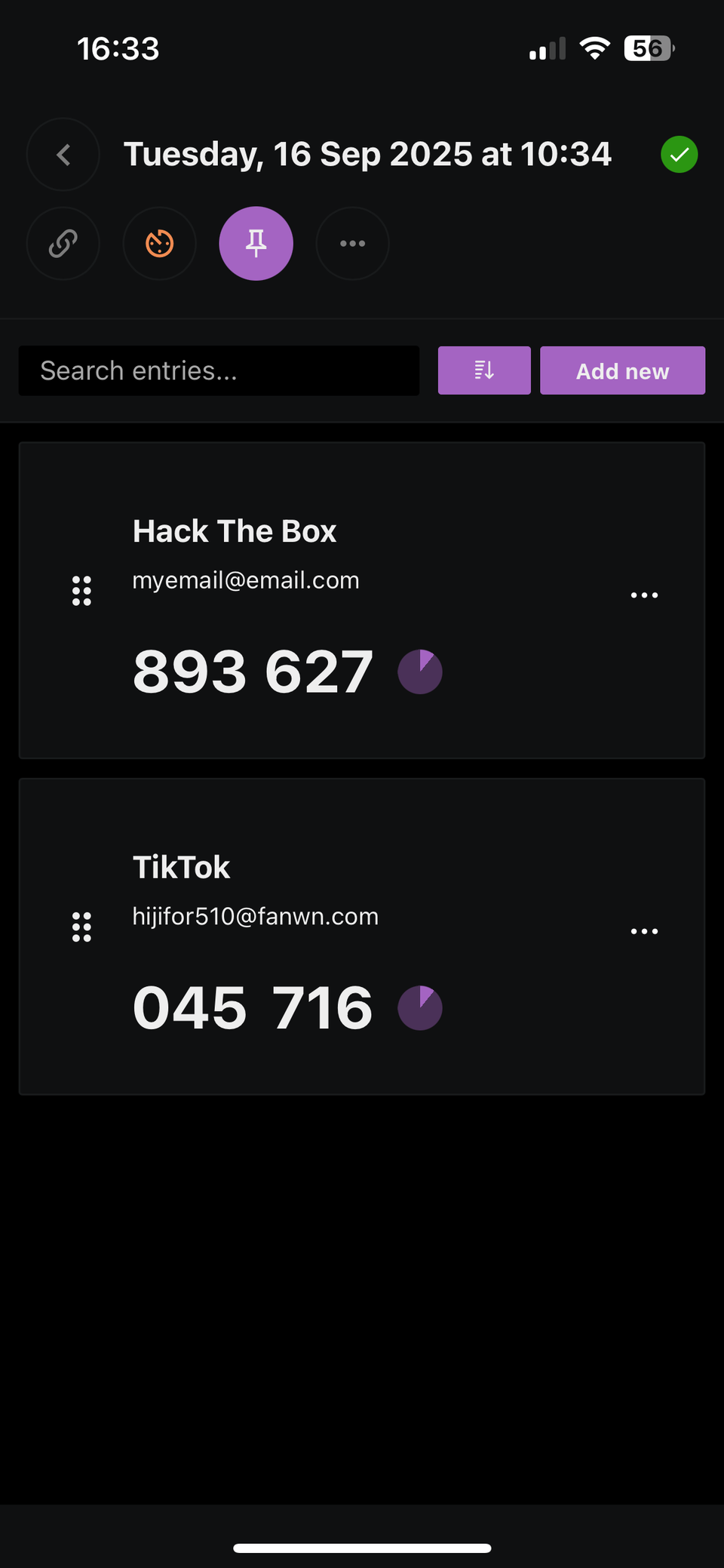Image resolution: width=724 pixels, height=1568 pixels.
Task: Grab the TikTok entry drag handle
Action: [x=81, y=927]
